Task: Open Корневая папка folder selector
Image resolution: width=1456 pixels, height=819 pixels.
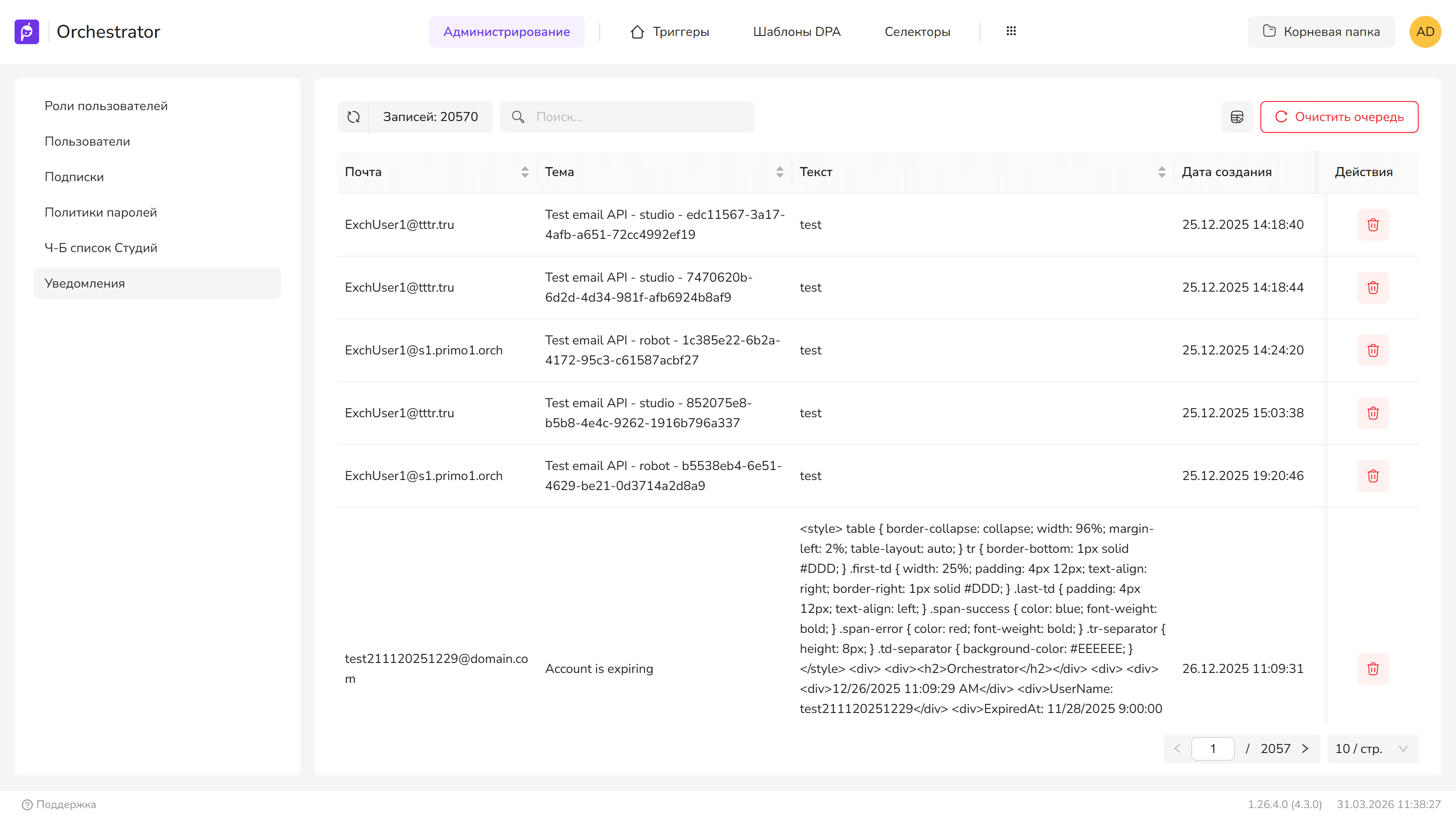Action: point(1321,32)
